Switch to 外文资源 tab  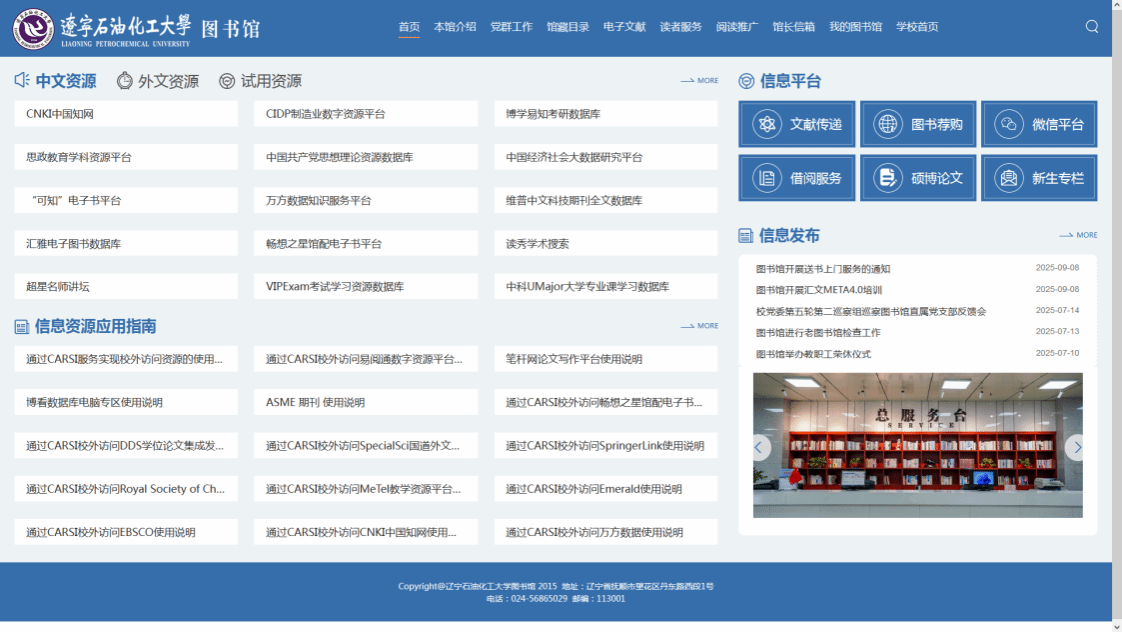point(168,81)
